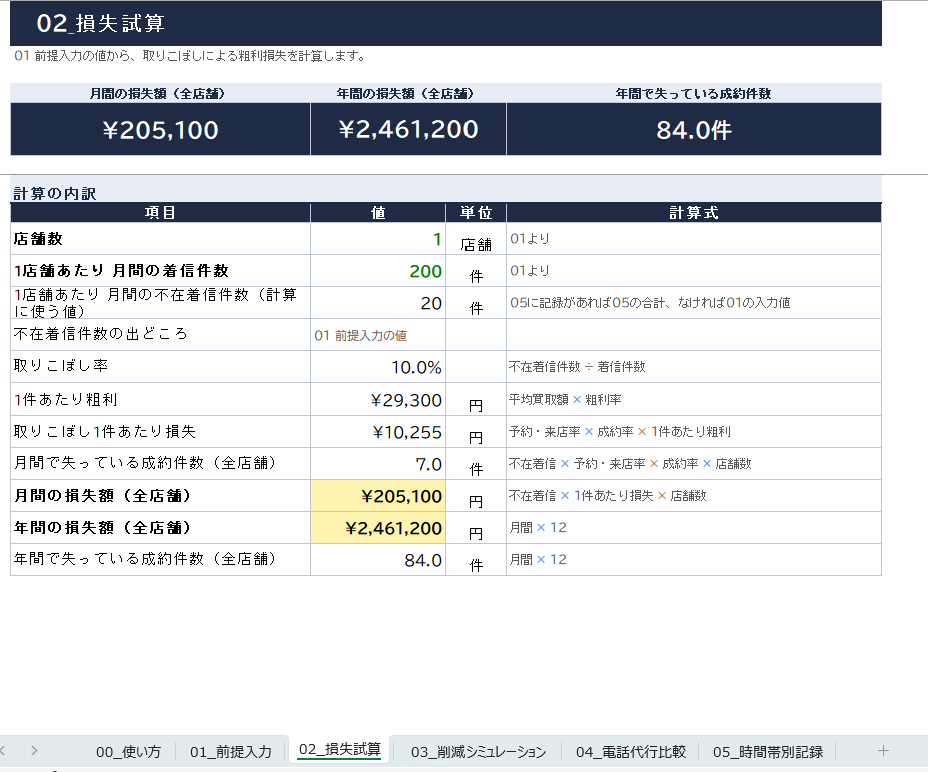The image size is (928, 772).
Task: Select the yellow ¥2,461,200 cell
Action: click(378, 527)
